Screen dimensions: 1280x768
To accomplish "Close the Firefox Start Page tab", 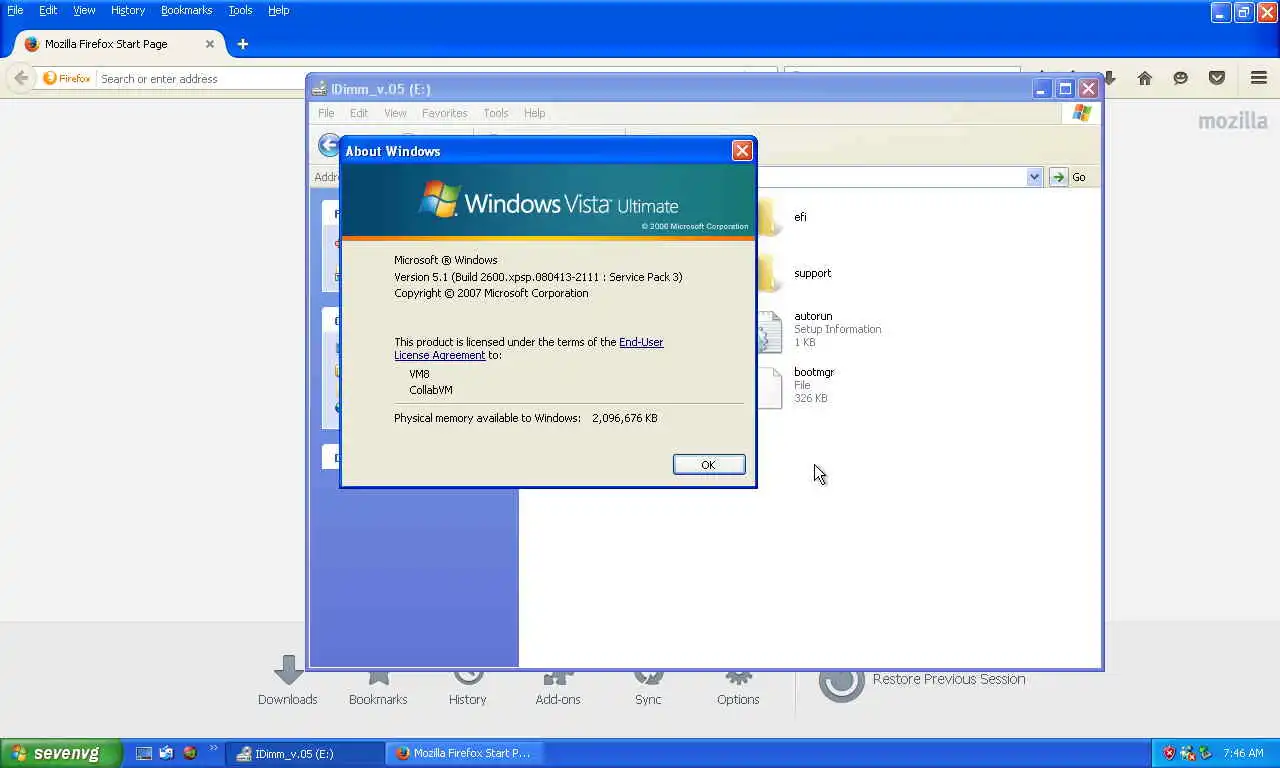I will coord(210,44).
